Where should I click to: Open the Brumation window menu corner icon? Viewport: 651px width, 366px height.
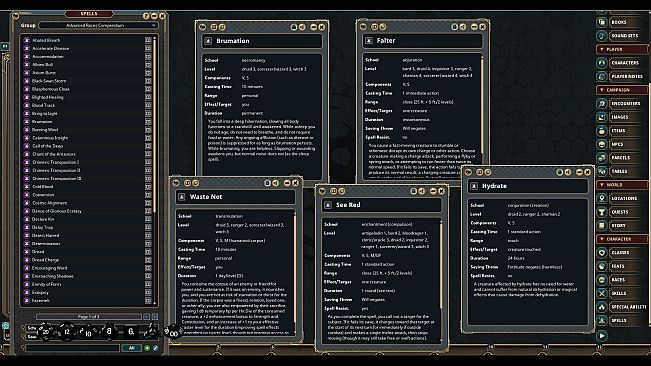click(x=203, y=27)
